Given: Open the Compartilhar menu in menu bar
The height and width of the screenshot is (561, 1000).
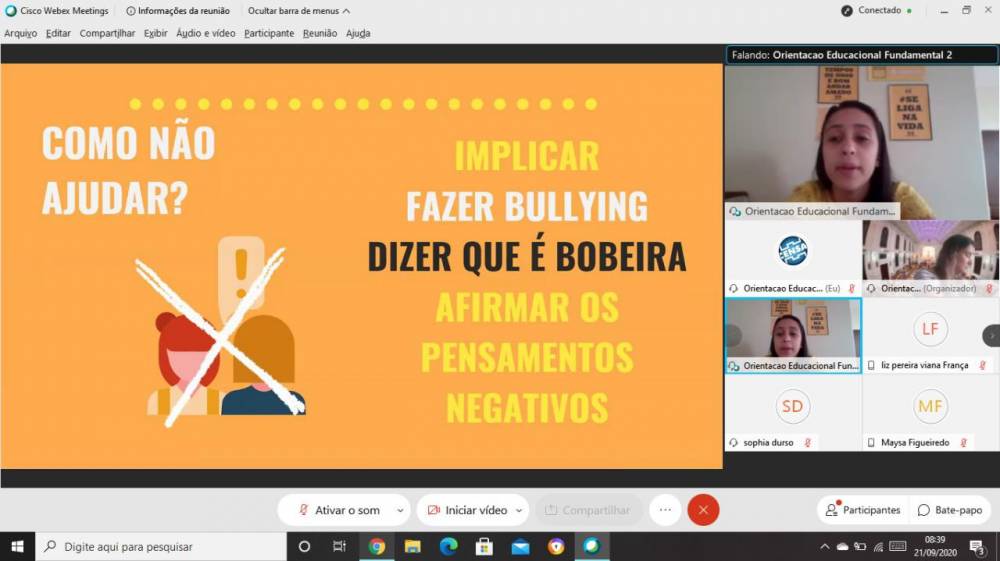Looking at the screenshot, I should click(107, 33).
